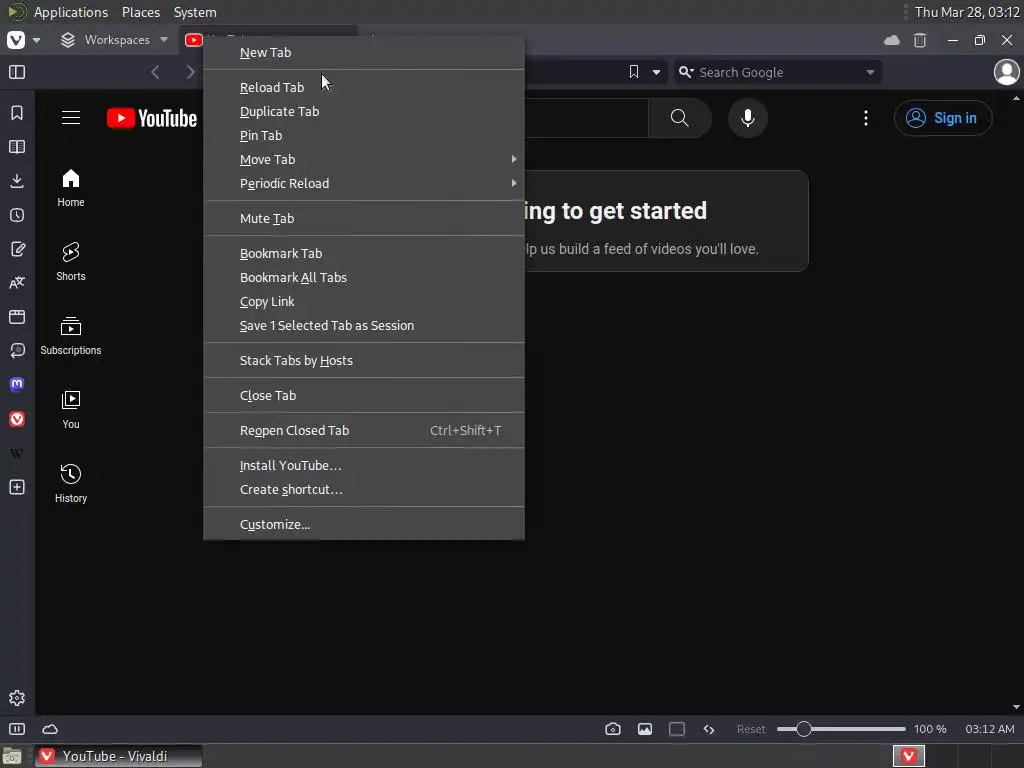Viewport: 1024px width, 768px height.
Task: Open YouTube Shorts
Action: click(x=71, y=262)
